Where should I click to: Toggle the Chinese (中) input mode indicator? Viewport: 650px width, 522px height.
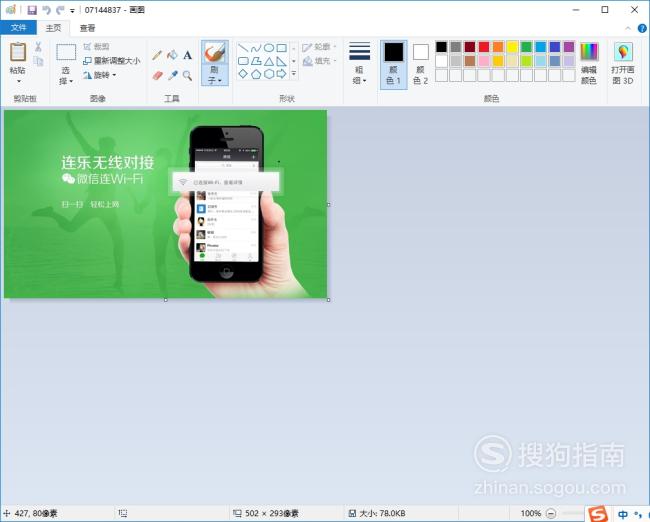(623, 515)
